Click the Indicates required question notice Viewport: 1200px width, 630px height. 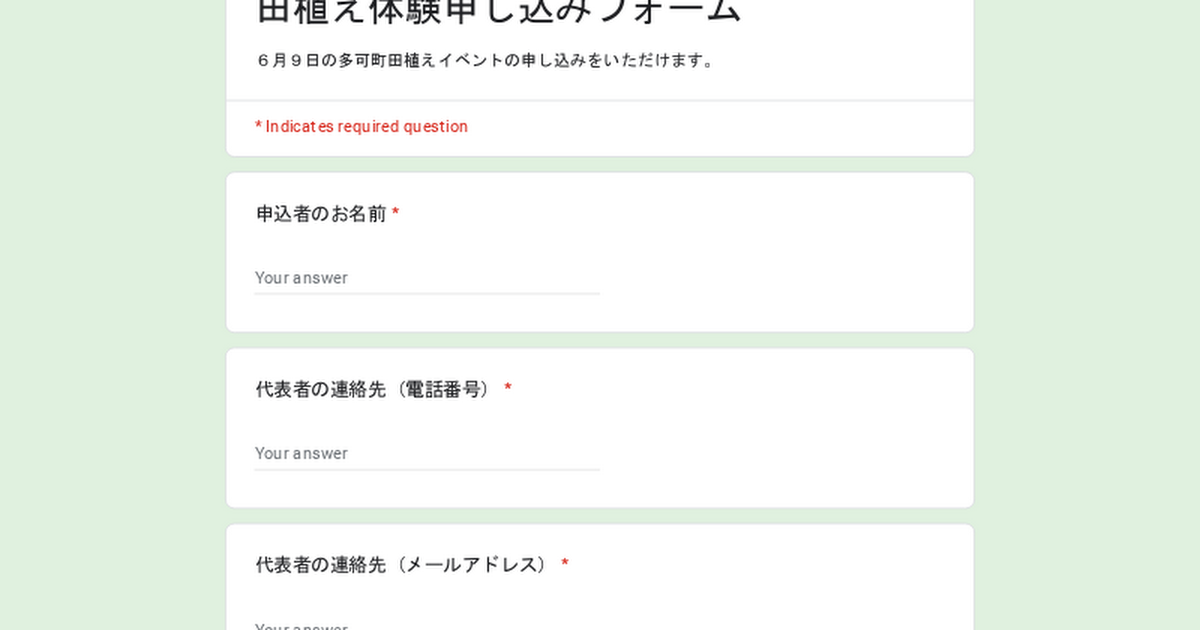tap(366, 127)
